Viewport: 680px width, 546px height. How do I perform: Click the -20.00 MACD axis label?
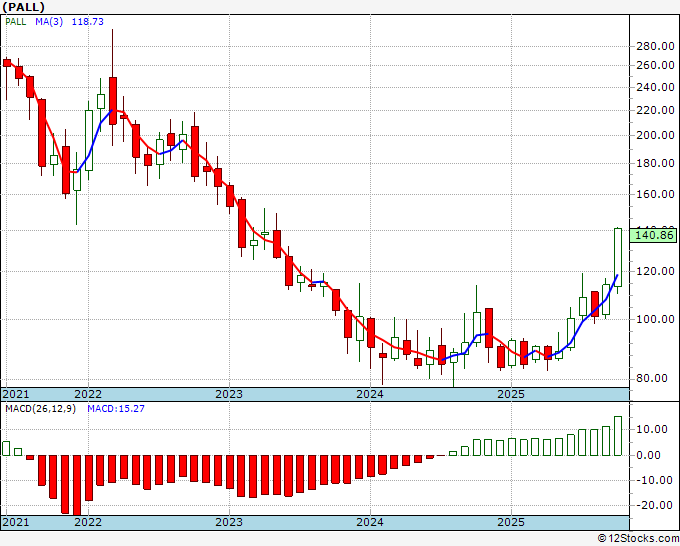pos(654,505)
